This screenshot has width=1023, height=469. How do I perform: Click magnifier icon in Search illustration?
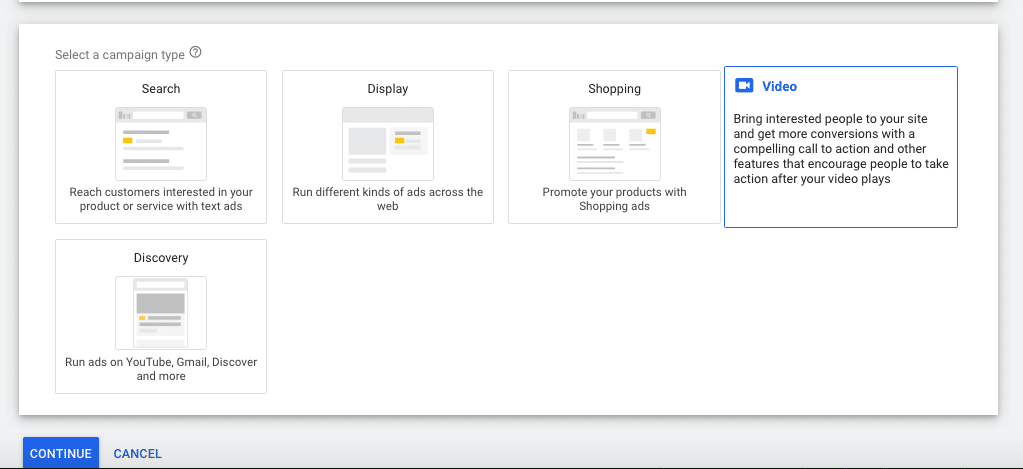(194, 115)
